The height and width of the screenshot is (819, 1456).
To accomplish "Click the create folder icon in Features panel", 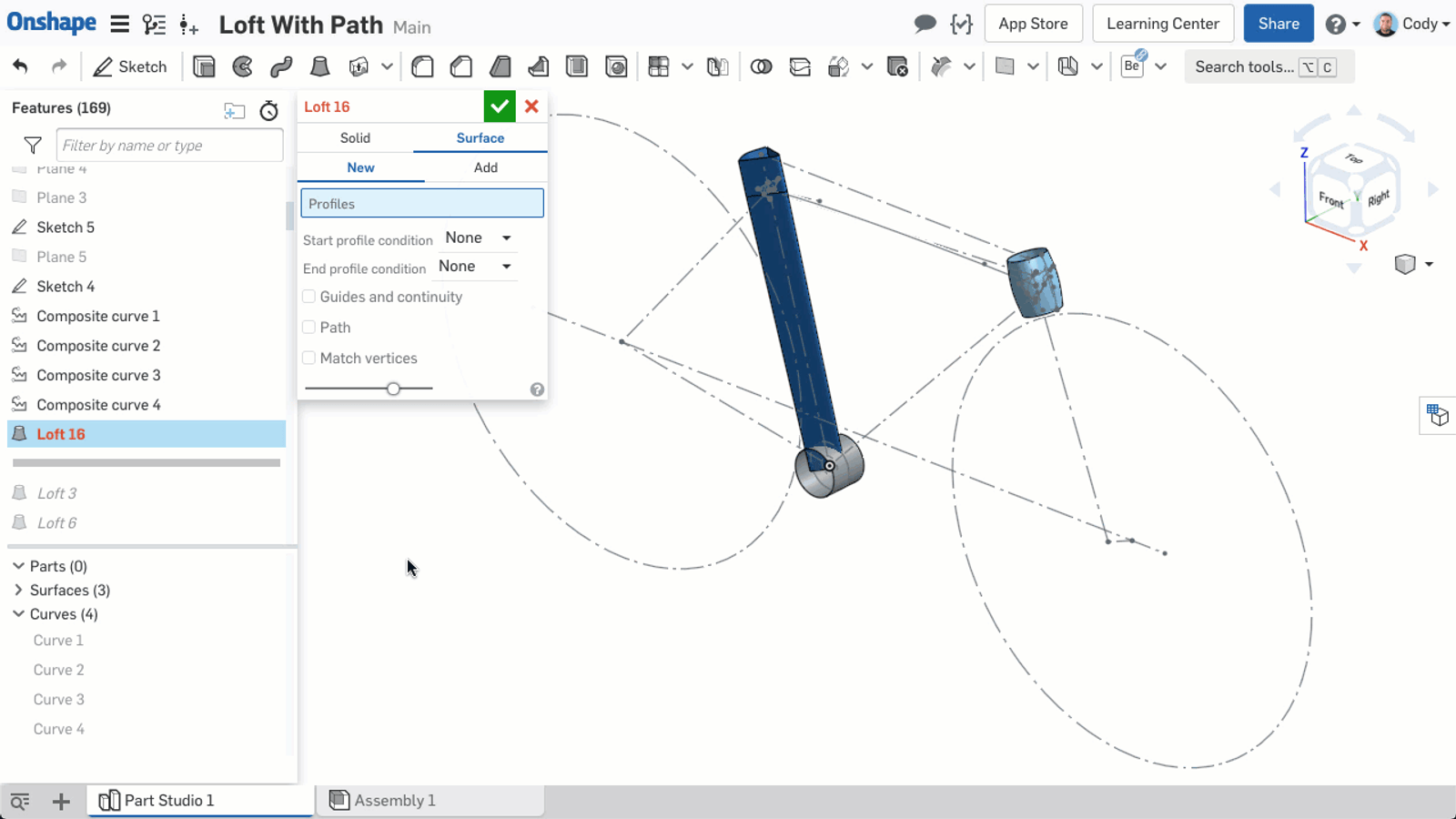I will coord(235,110).
